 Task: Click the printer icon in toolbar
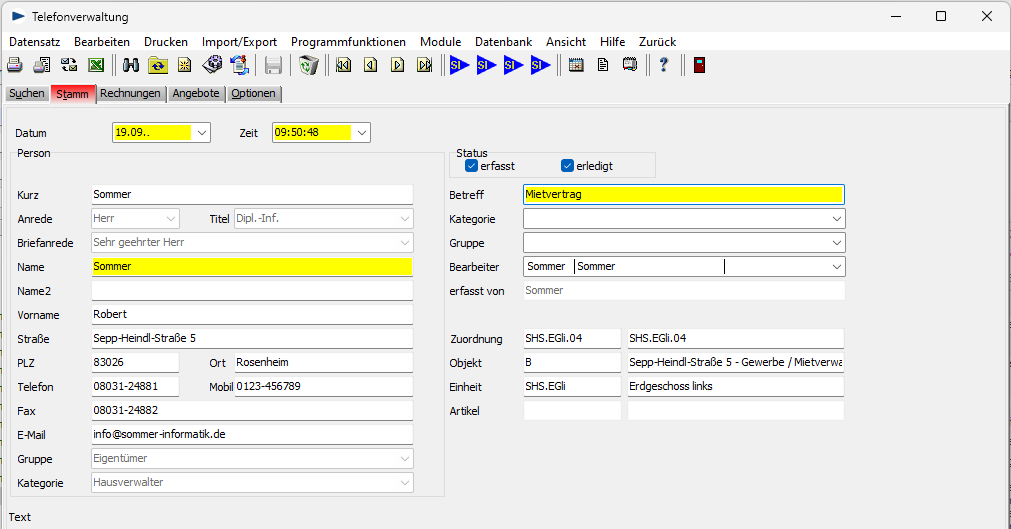[x=15, y=66]
